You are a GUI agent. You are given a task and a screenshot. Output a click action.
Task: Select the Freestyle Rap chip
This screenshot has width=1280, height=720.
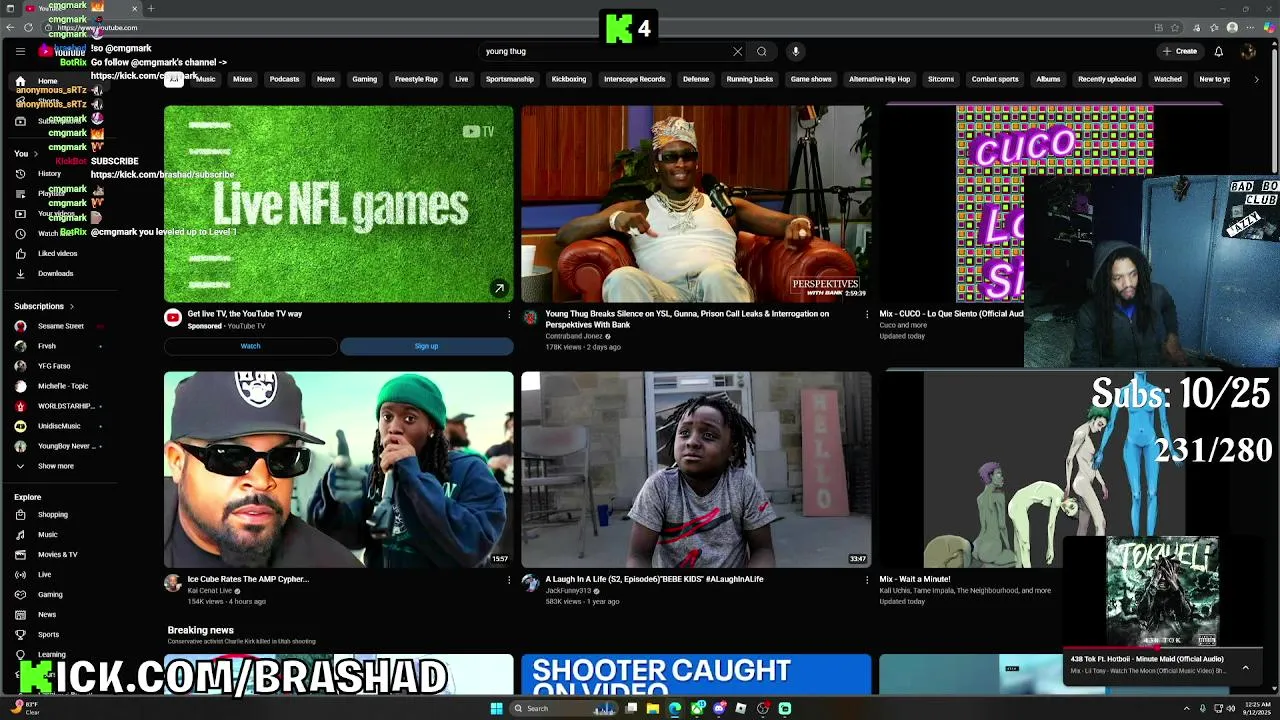pyautogui.click(x=416, y=79)
